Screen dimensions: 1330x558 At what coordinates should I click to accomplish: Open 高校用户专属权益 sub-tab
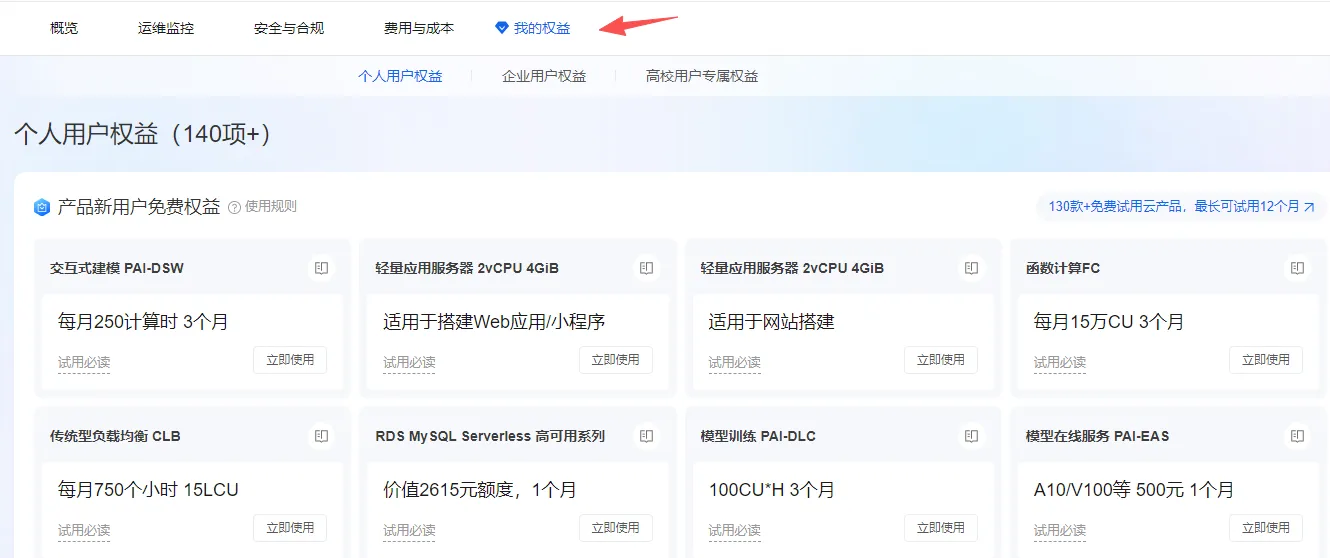702,76
